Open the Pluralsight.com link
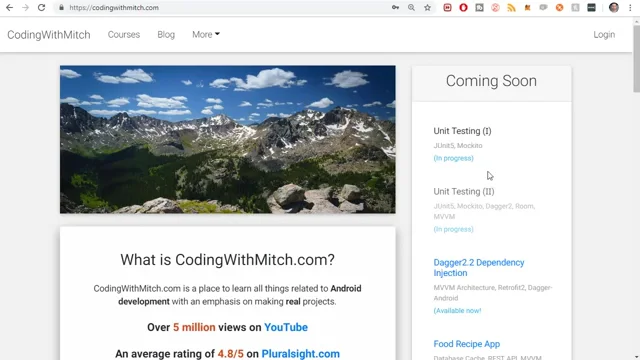 click(300, 353)
